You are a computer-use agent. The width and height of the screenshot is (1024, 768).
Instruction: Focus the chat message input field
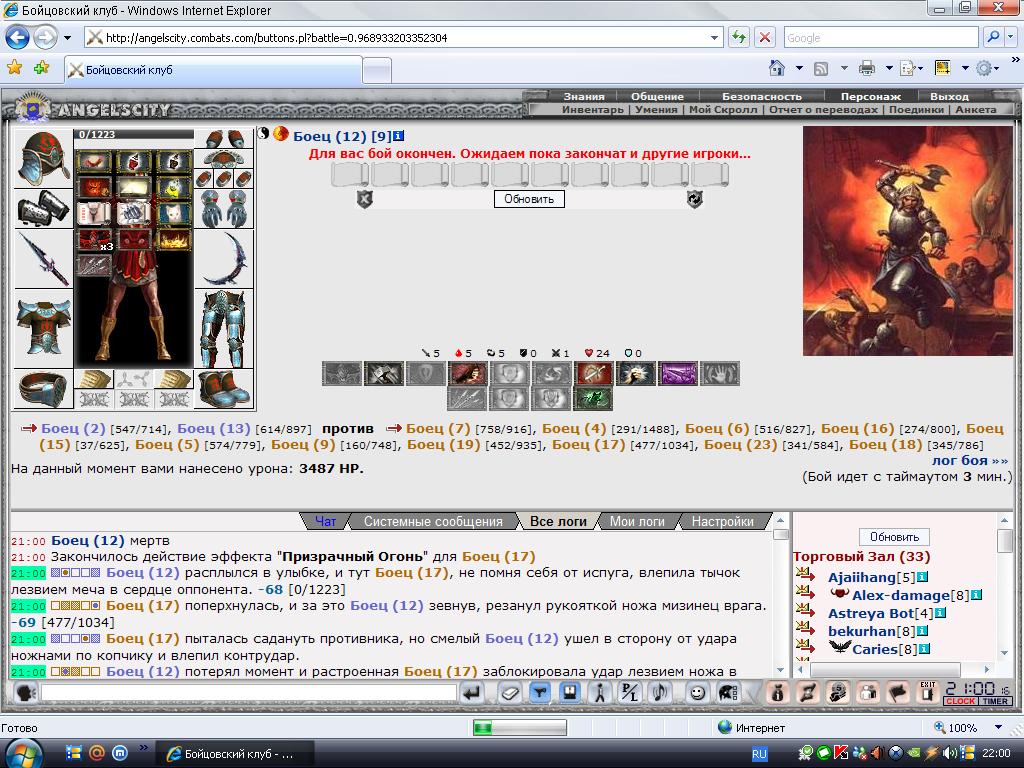coord(248,692)
